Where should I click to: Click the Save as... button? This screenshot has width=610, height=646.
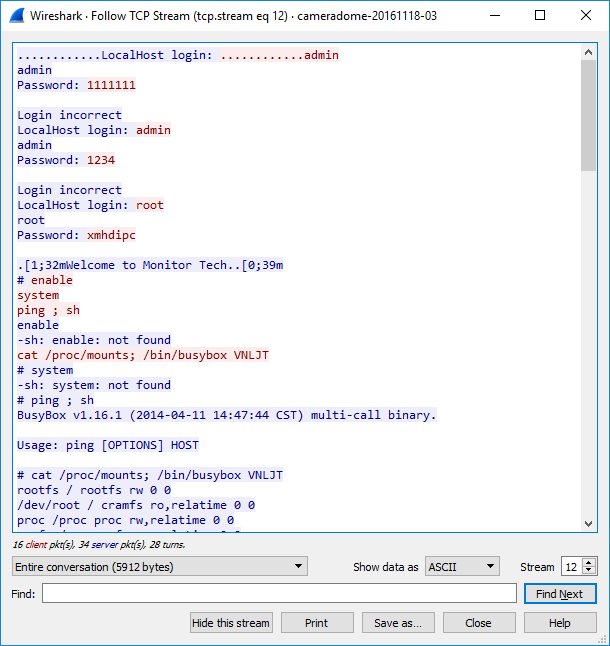397,623
